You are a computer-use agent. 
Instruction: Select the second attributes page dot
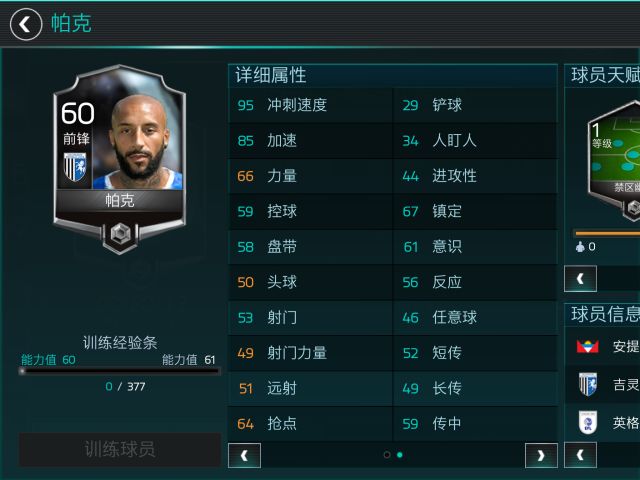point(400,455)
